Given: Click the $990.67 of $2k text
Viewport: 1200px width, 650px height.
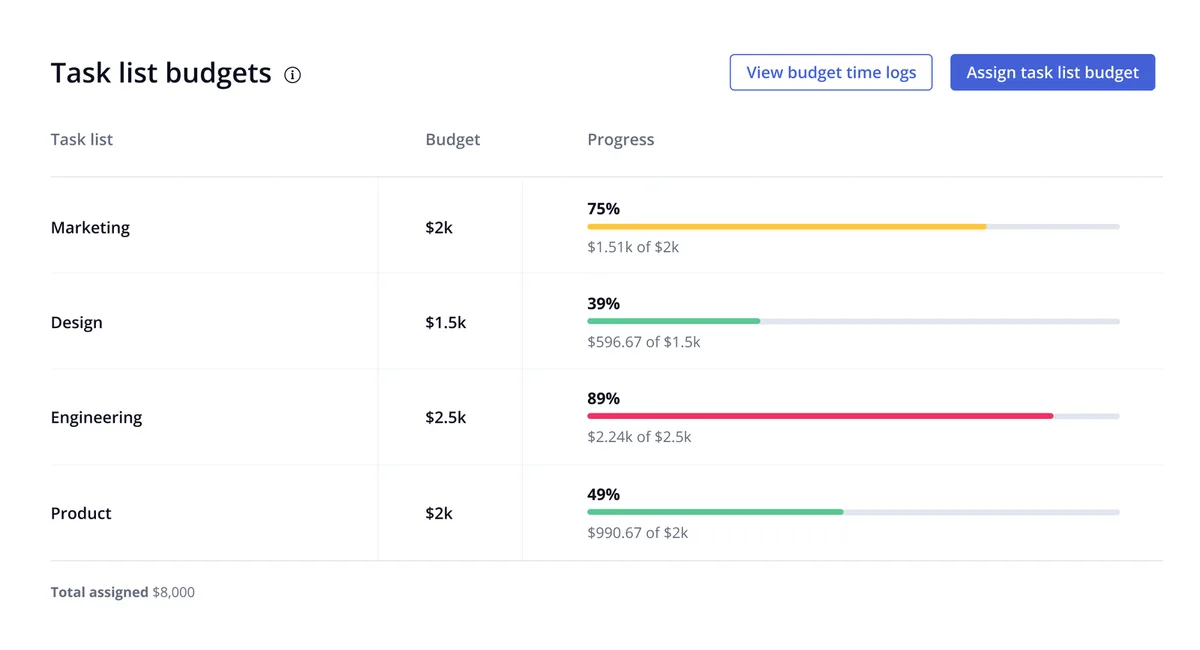Looking at the screenshot, I should 638,532.
